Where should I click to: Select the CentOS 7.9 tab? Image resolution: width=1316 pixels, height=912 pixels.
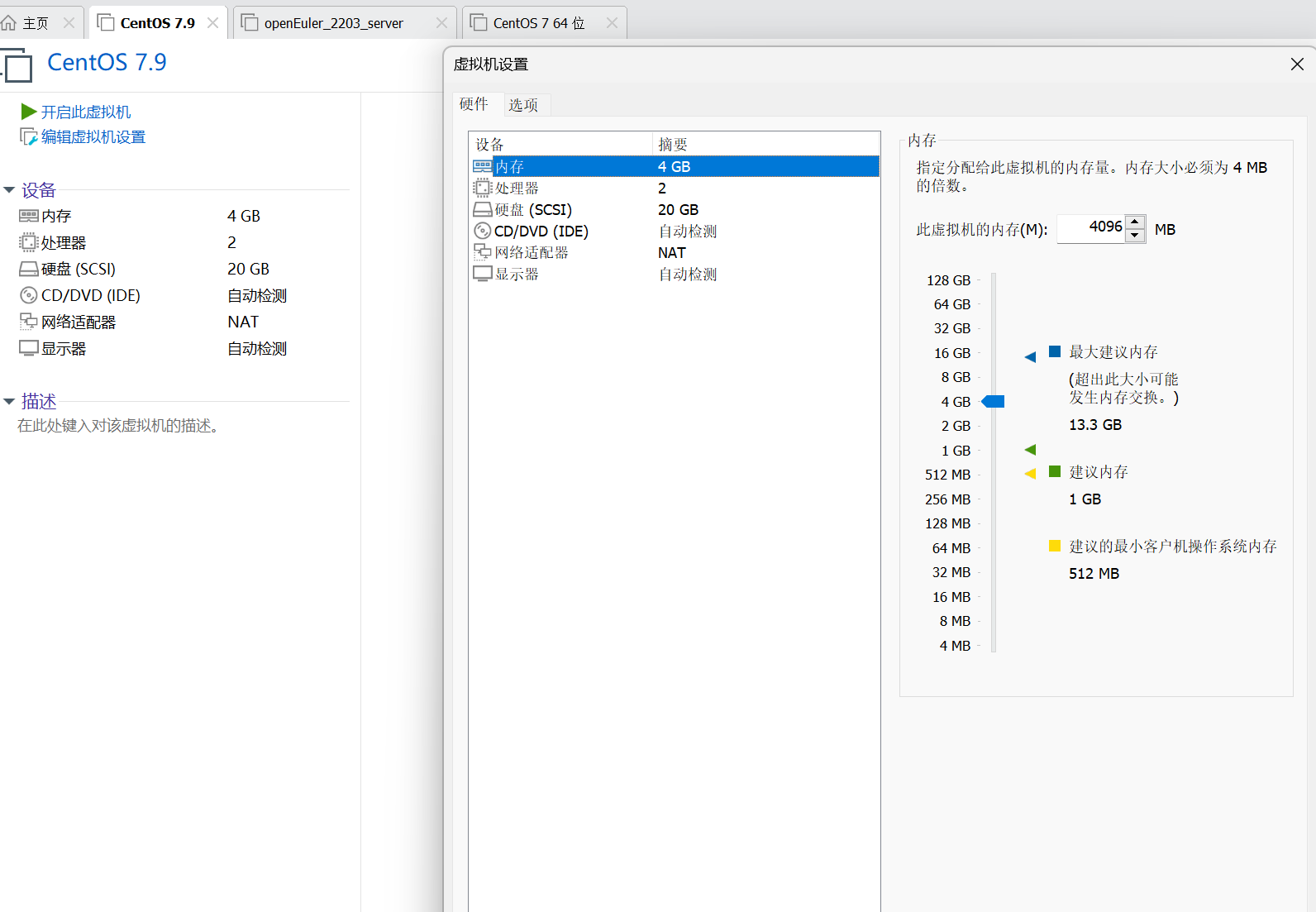click(x=158, y=23)
